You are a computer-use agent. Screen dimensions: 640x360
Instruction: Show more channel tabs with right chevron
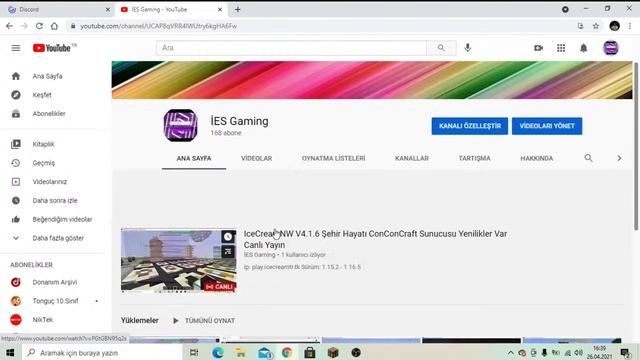(x=619, y=158)
